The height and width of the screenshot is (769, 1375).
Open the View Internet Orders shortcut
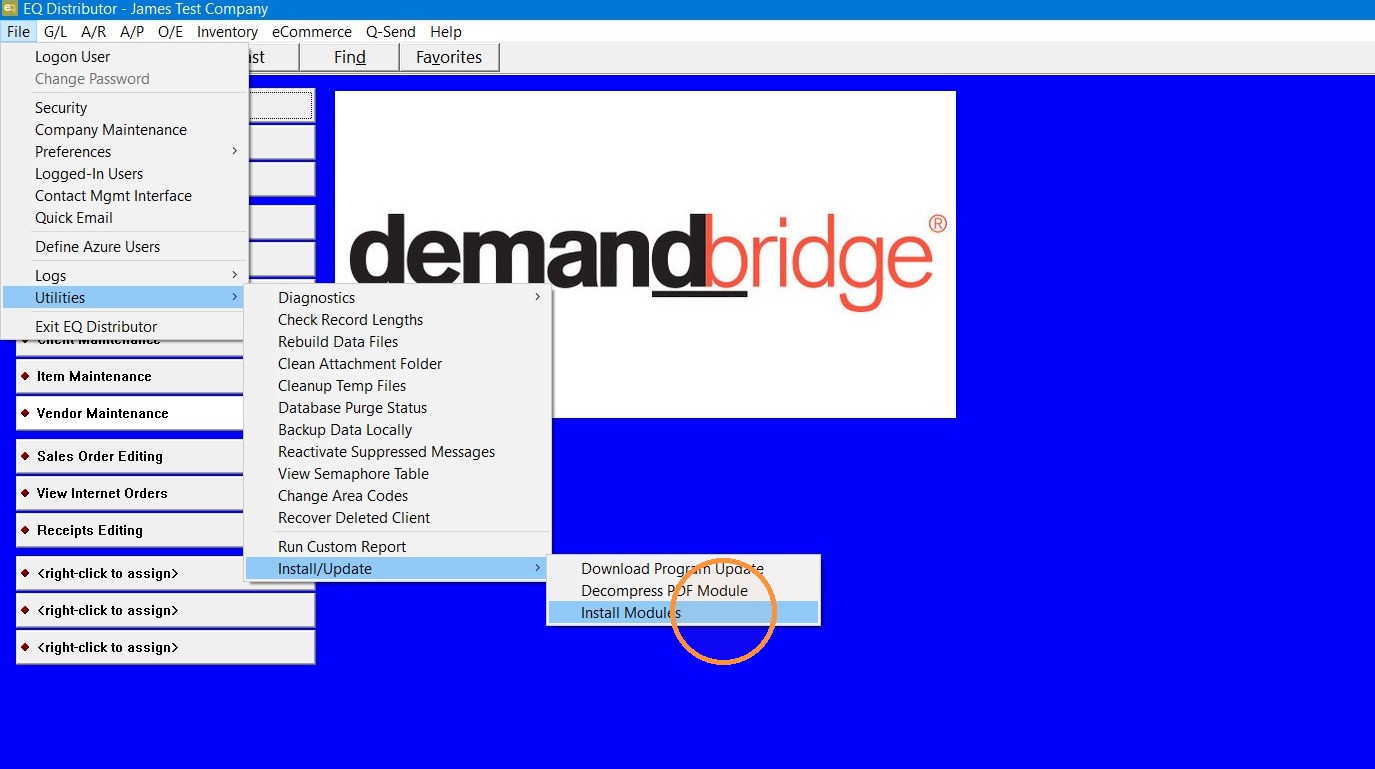130,494
